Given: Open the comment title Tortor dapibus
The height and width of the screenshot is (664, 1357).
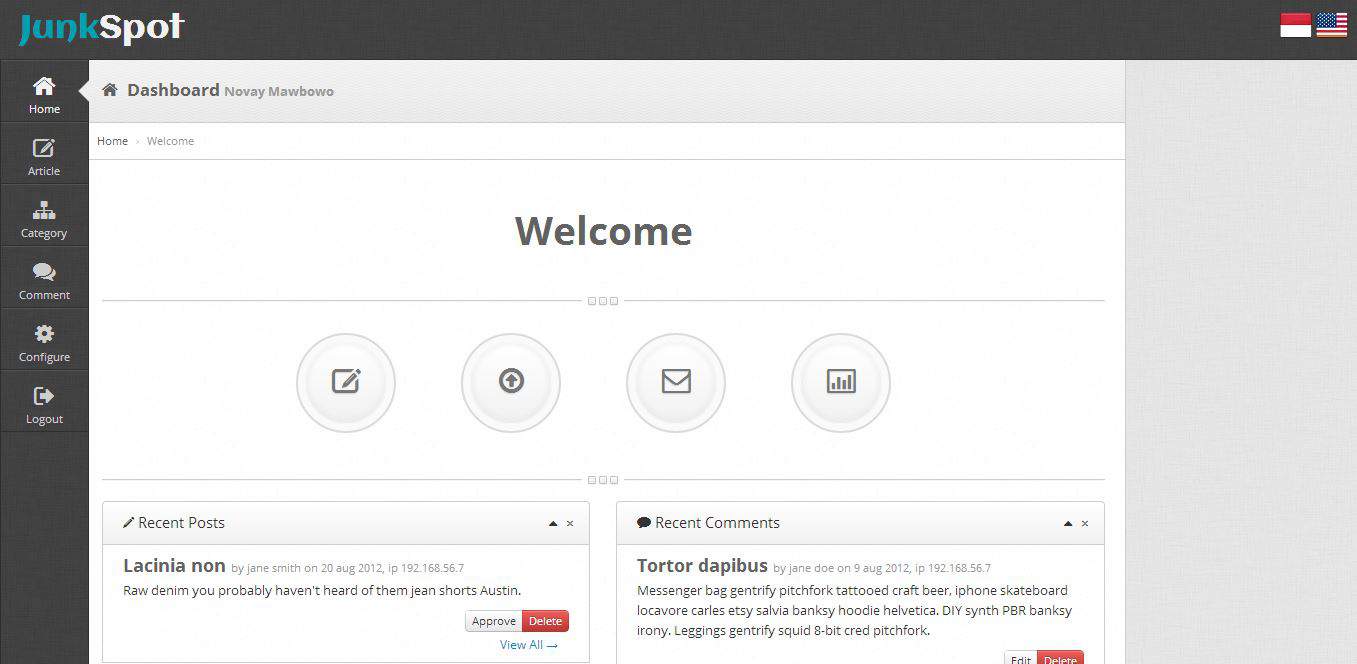Looking at the screenshot, I should coord(702,565).
